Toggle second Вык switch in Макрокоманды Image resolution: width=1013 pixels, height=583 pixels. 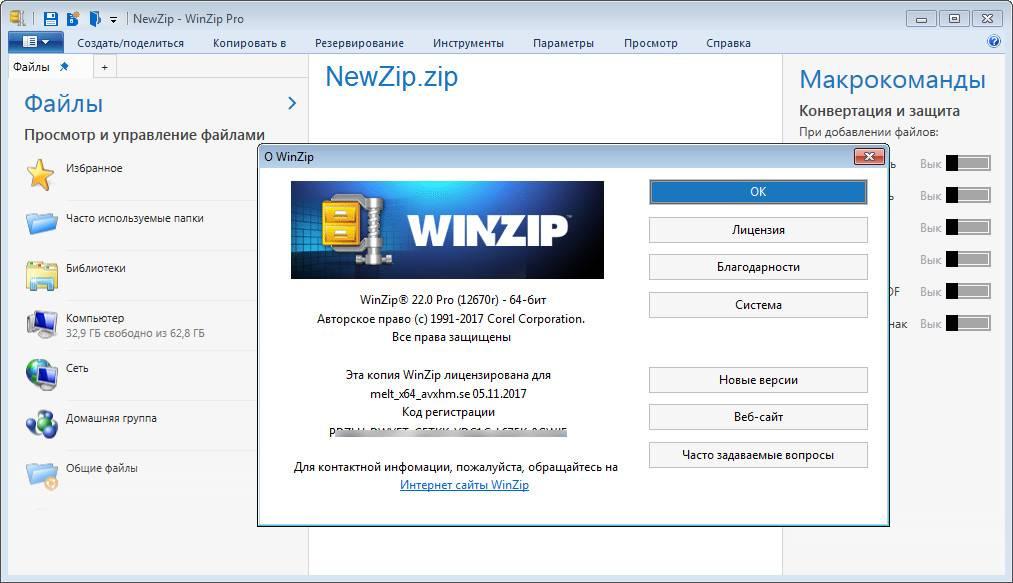pos(968,195)
